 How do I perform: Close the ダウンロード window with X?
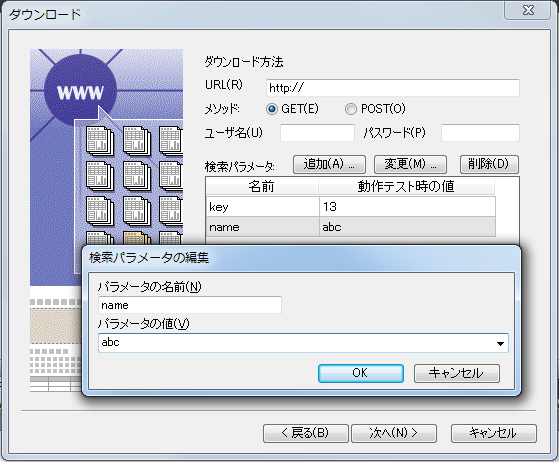coord(528,10)
